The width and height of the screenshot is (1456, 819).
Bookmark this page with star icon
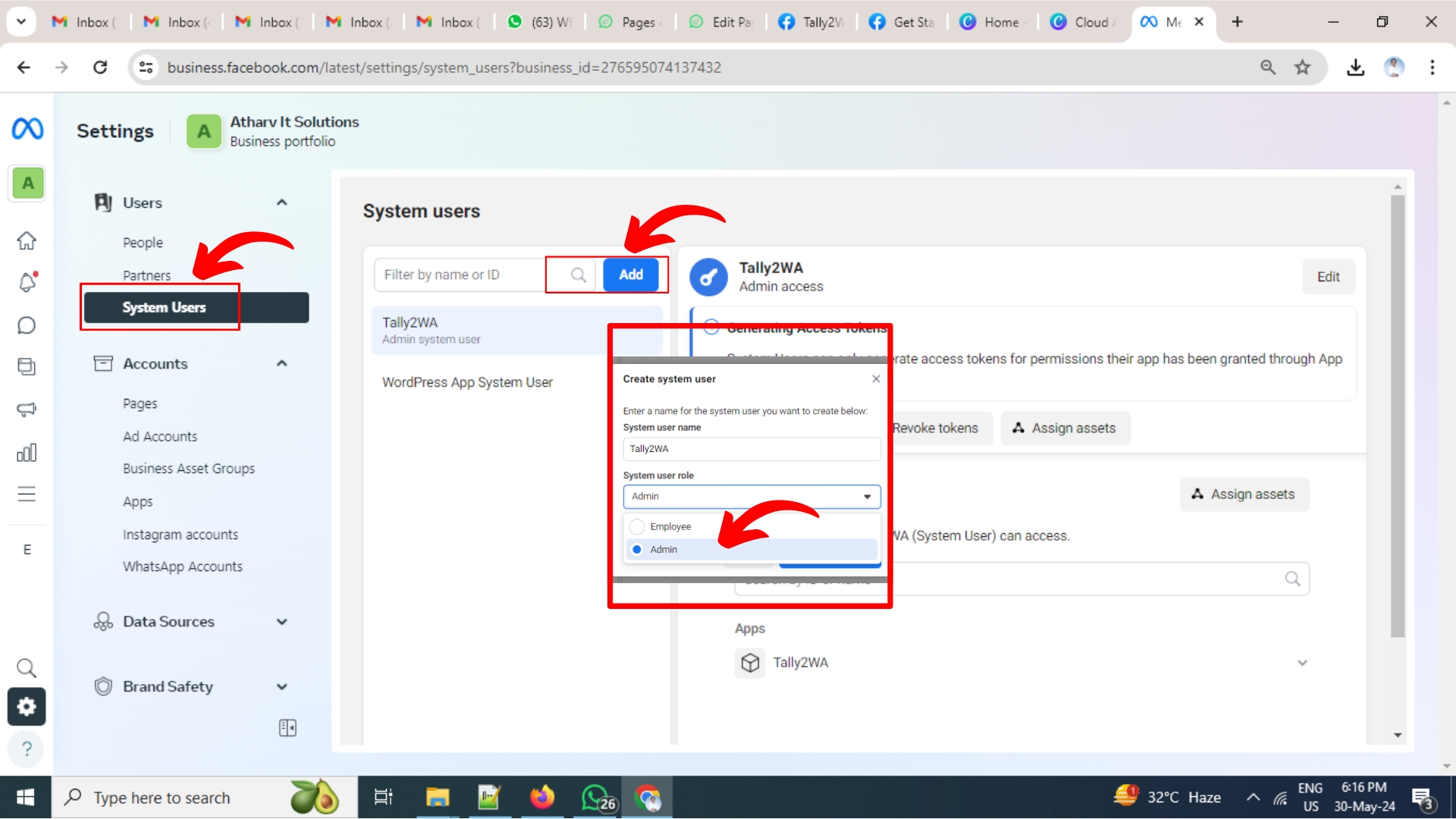1303,67
